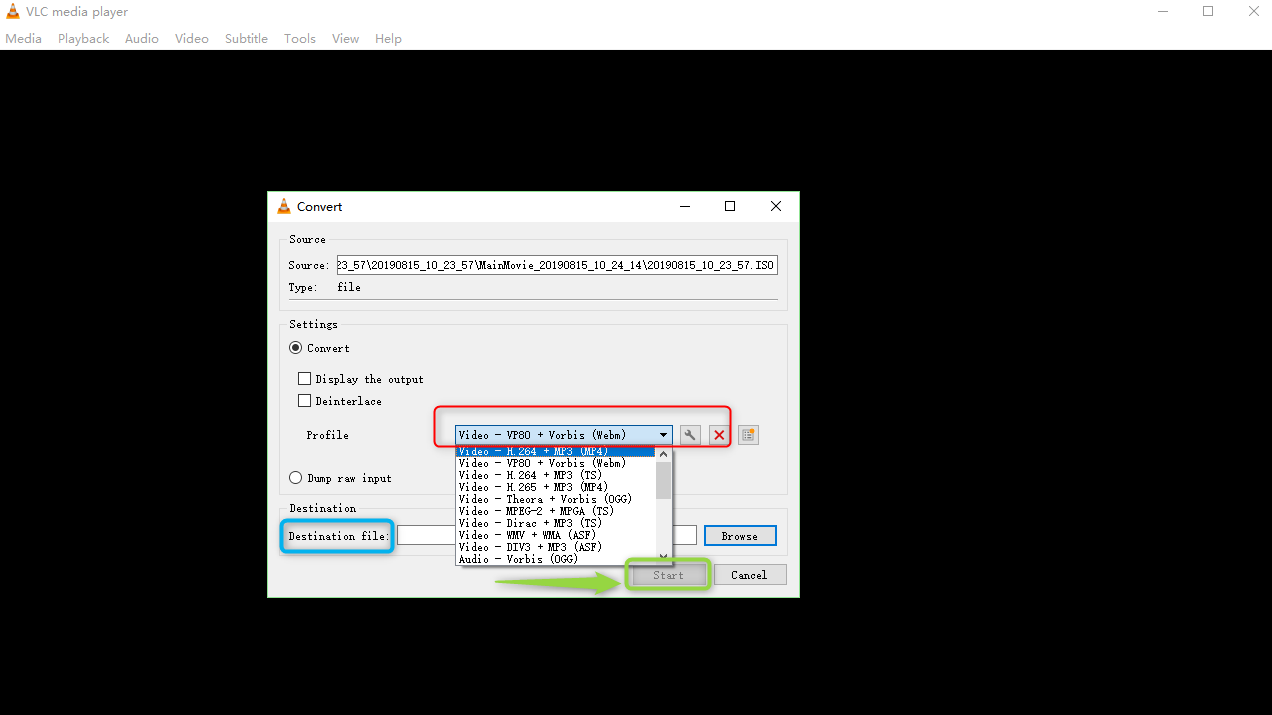Open the Help menu
Image resolution: width=1272 pixels, height=715 pixels.
[389, 38]
